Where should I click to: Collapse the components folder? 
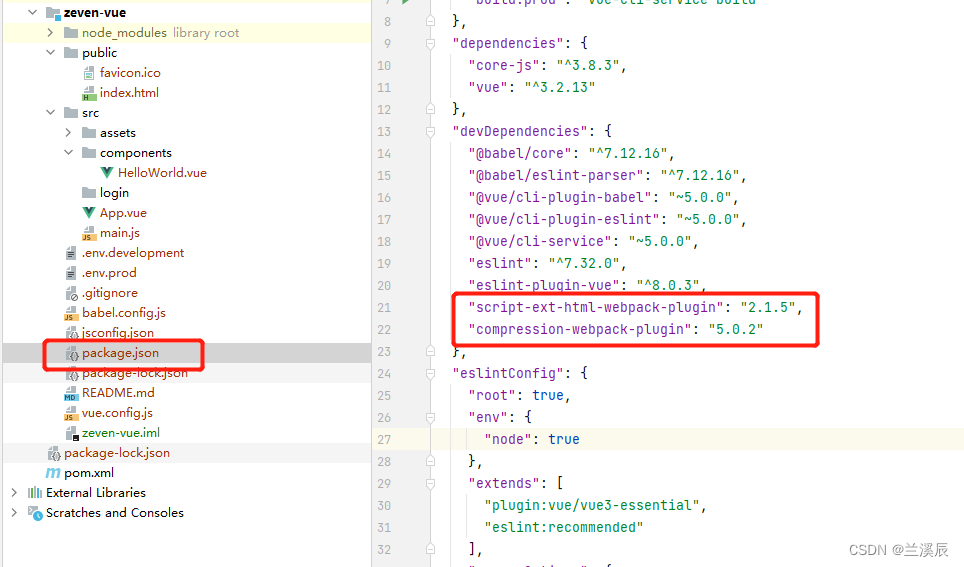pos(68,153)
